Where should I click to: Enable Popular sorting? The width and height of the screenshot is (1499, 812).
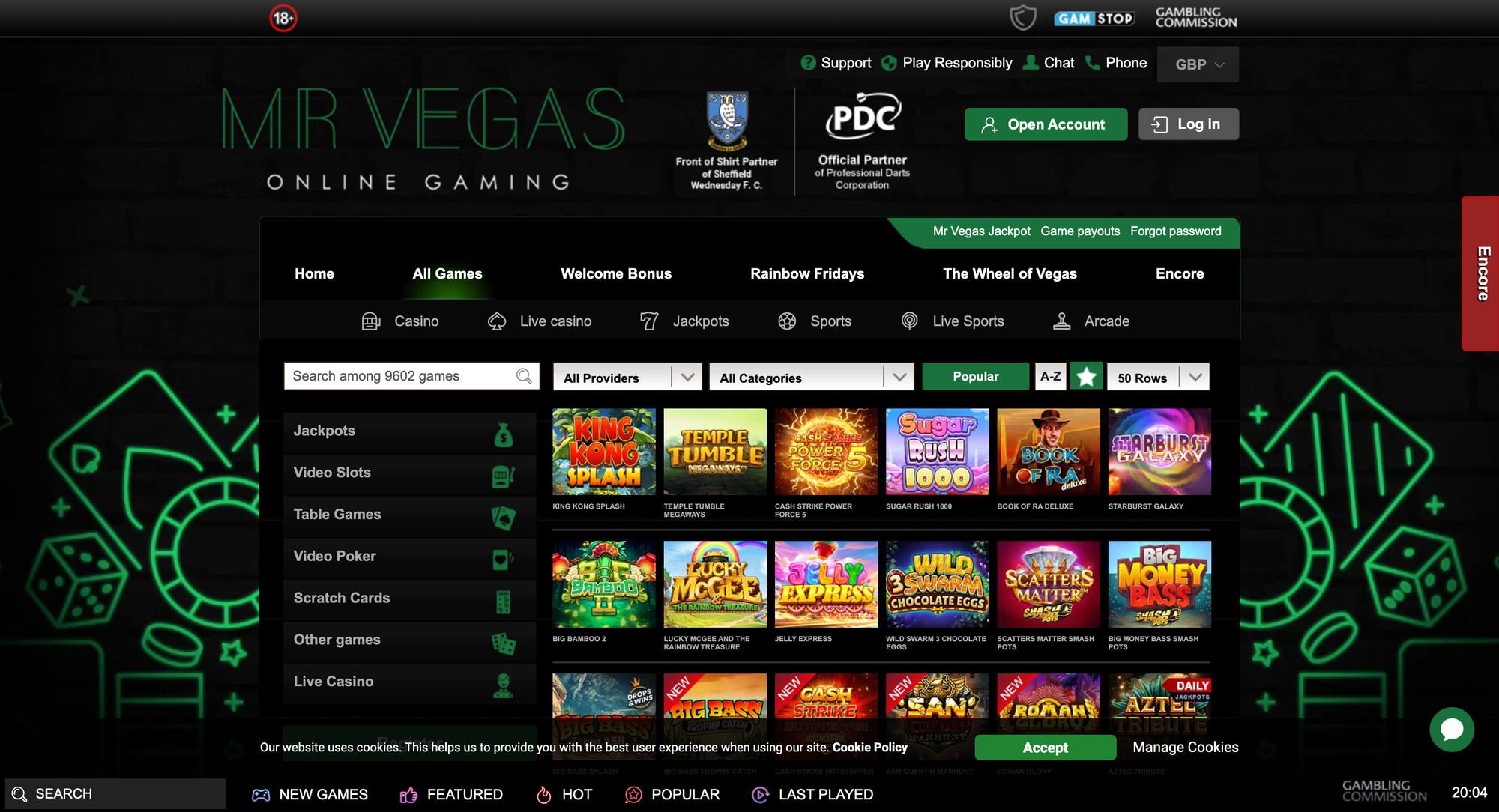[x=975, y=376]
